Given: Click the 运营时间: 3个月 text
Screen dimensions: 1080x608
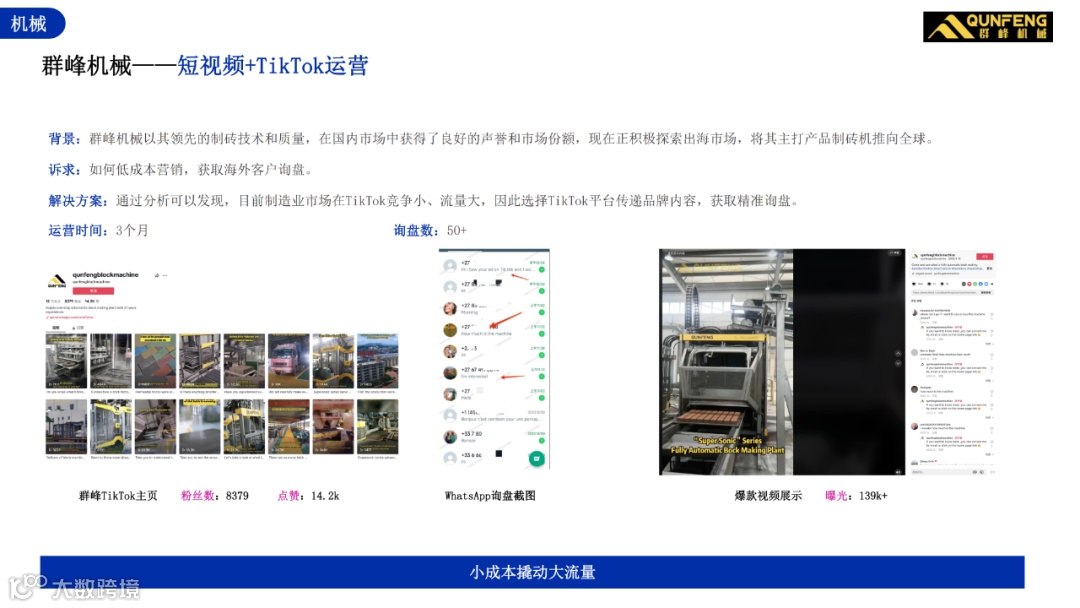Looking at the screenshot, I should [98, 231].
